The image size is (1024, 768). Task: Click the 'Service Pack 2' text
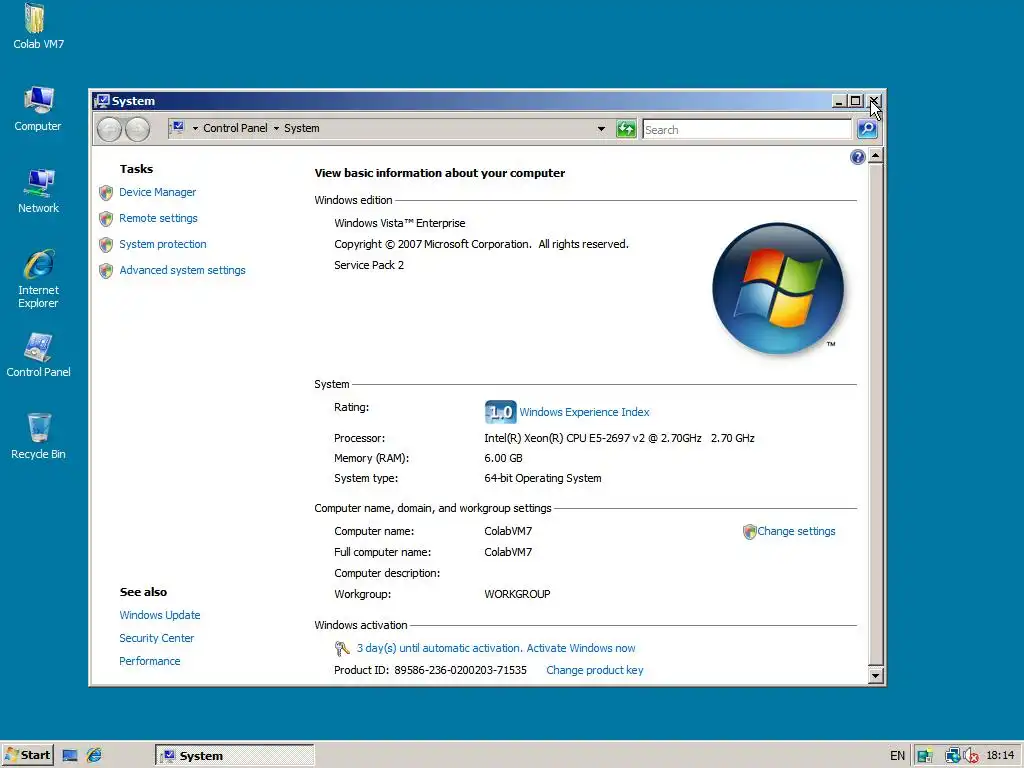pyautogui.click(x=369, y=265)
